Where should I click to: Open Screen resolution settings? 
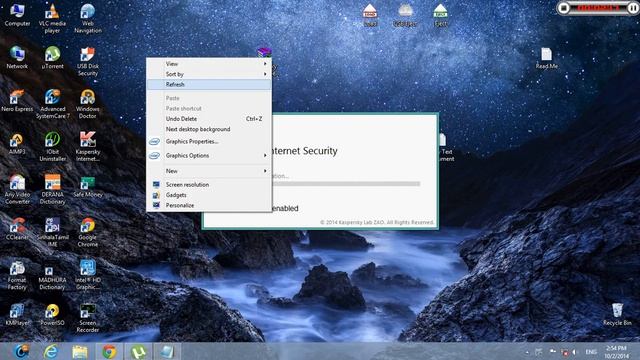point(209,184)
